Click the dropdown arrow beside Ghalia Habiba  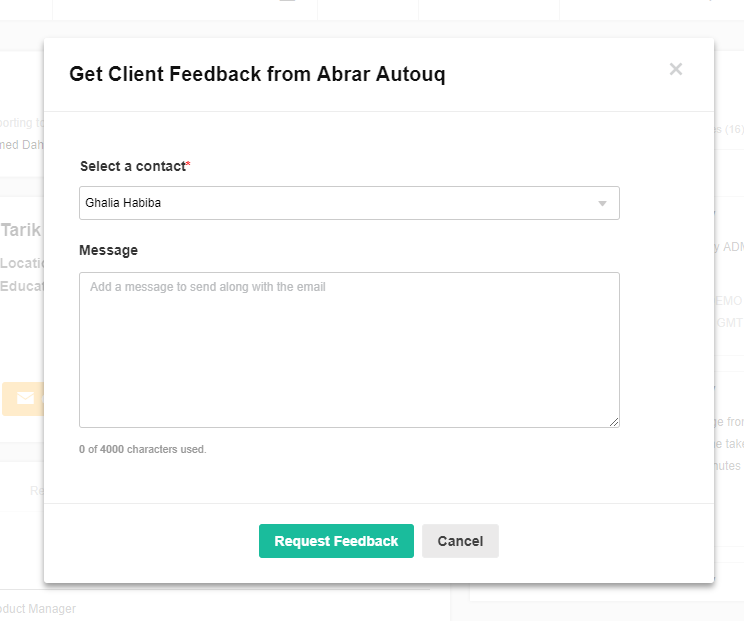point(602,204)
